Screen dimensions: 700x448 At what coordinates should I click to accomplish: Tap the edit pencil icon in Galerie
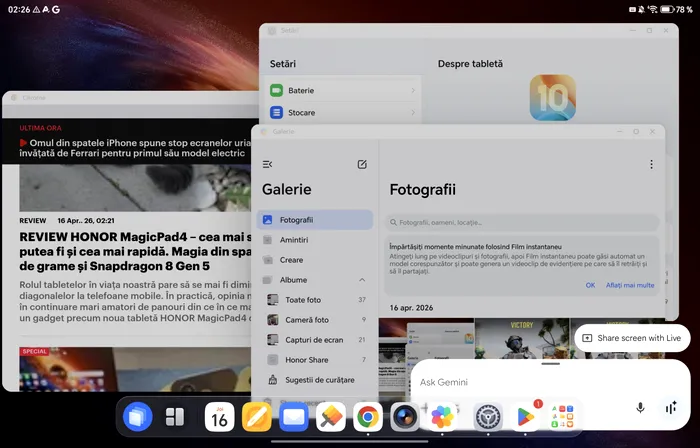pos(362,165)
